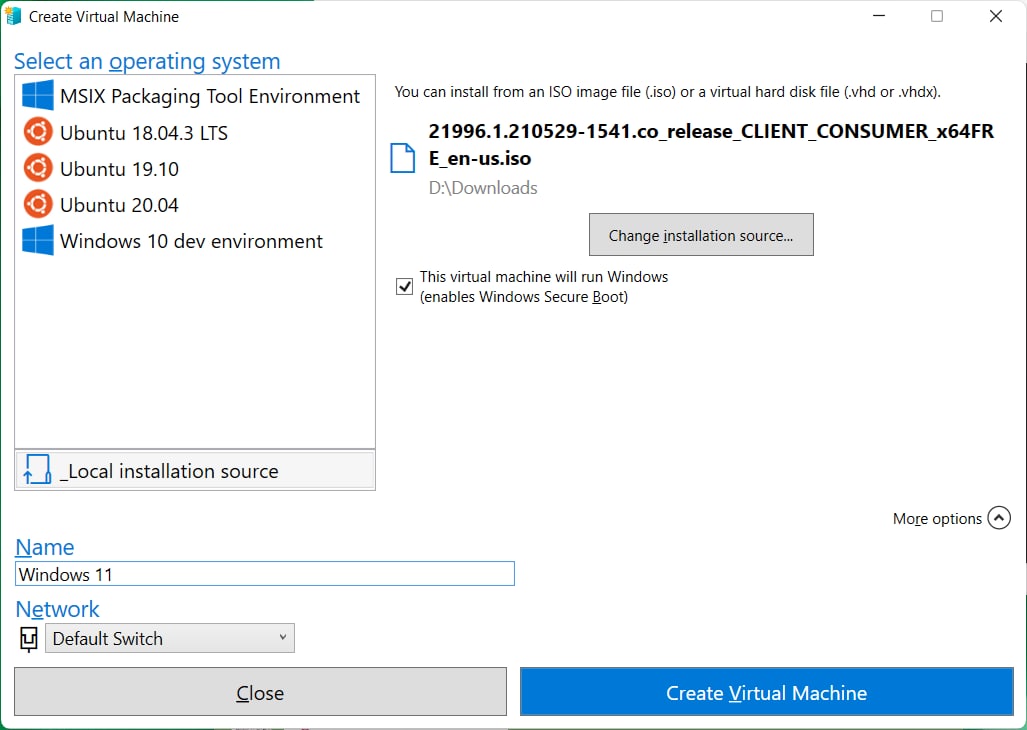Minimize the Create Virtual Machine window
Image resolution: width=1027 pixels, height=730 pixels.
879,16
